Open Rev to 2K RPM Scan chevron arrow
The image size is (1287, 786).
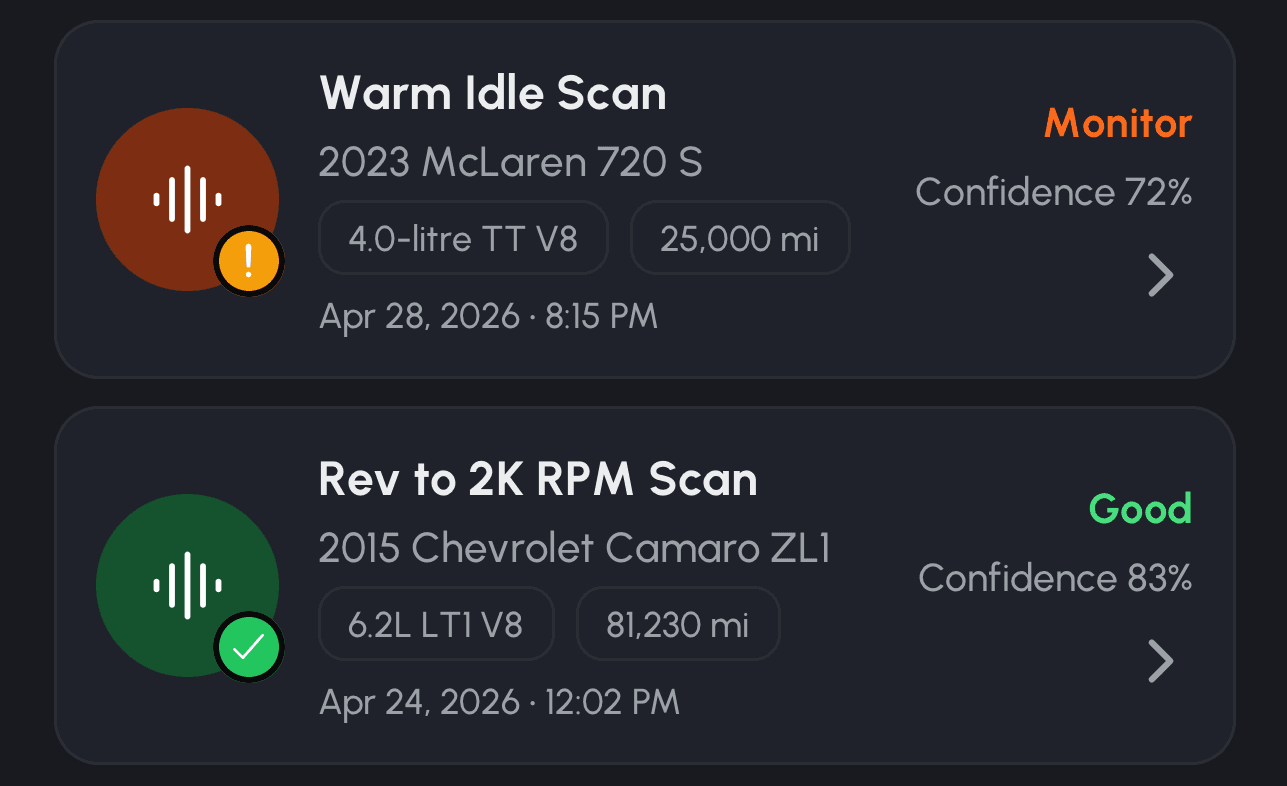tap(1160, 661)
